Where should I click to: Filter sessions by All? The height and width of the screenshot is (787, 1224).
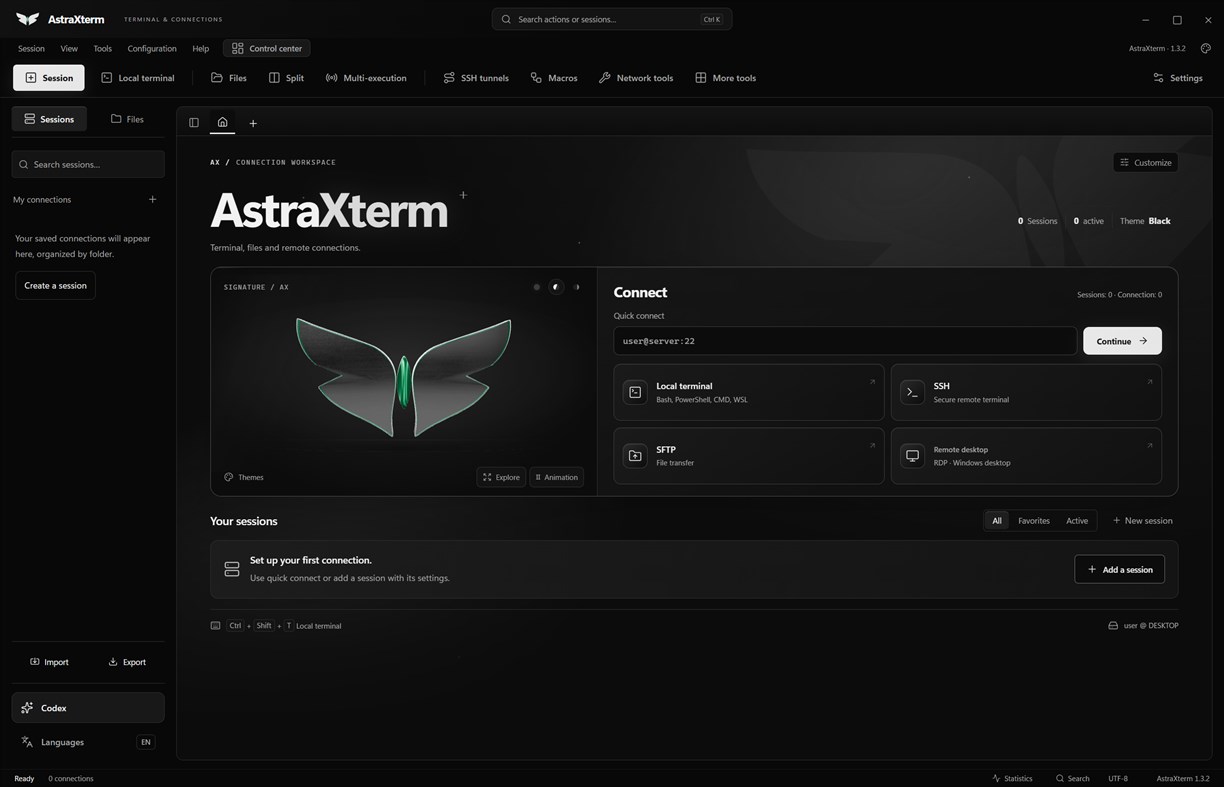[996, 521]
